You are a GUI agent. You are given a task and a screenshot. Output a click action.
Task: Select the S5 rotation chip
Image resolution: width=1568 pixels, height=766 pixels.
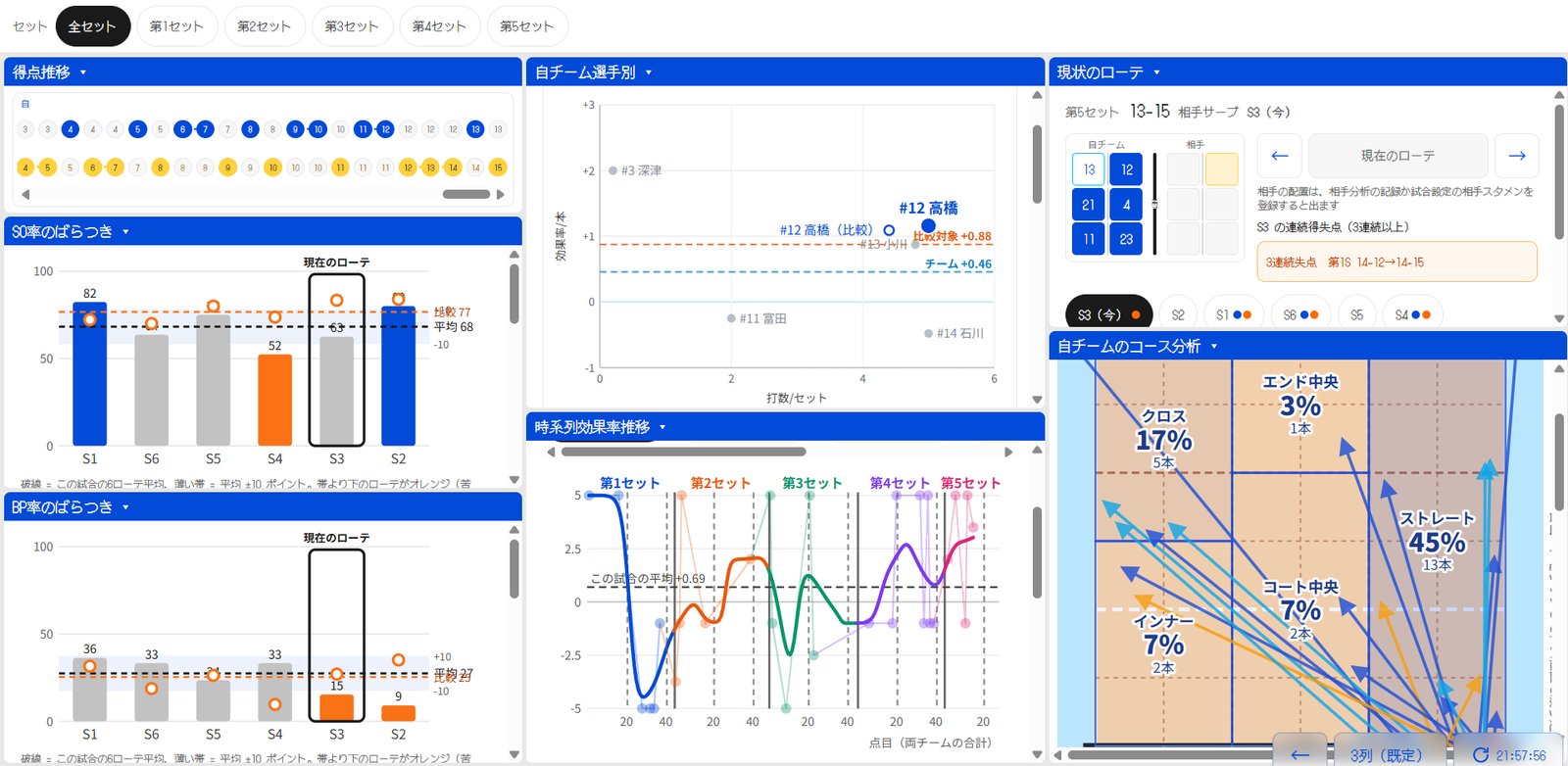(x=1356, y=314)
